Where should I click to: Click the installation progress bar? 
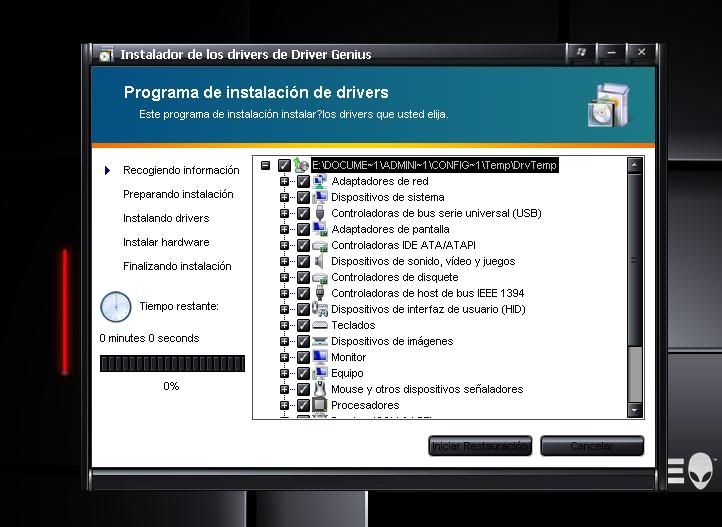[172, 364]
